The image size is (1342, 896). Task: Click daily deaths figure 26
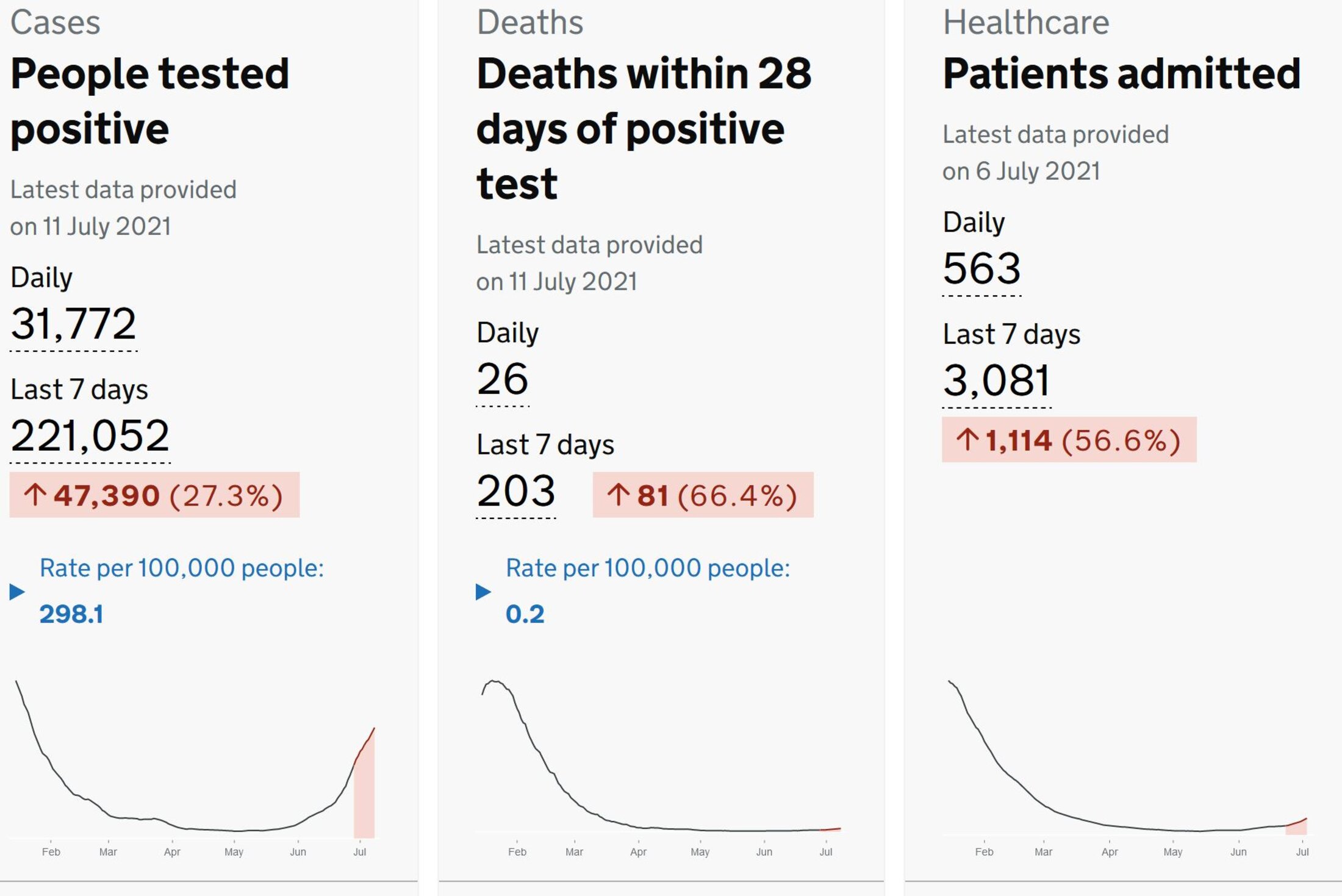pyautogui.click(x=503, y=379)
